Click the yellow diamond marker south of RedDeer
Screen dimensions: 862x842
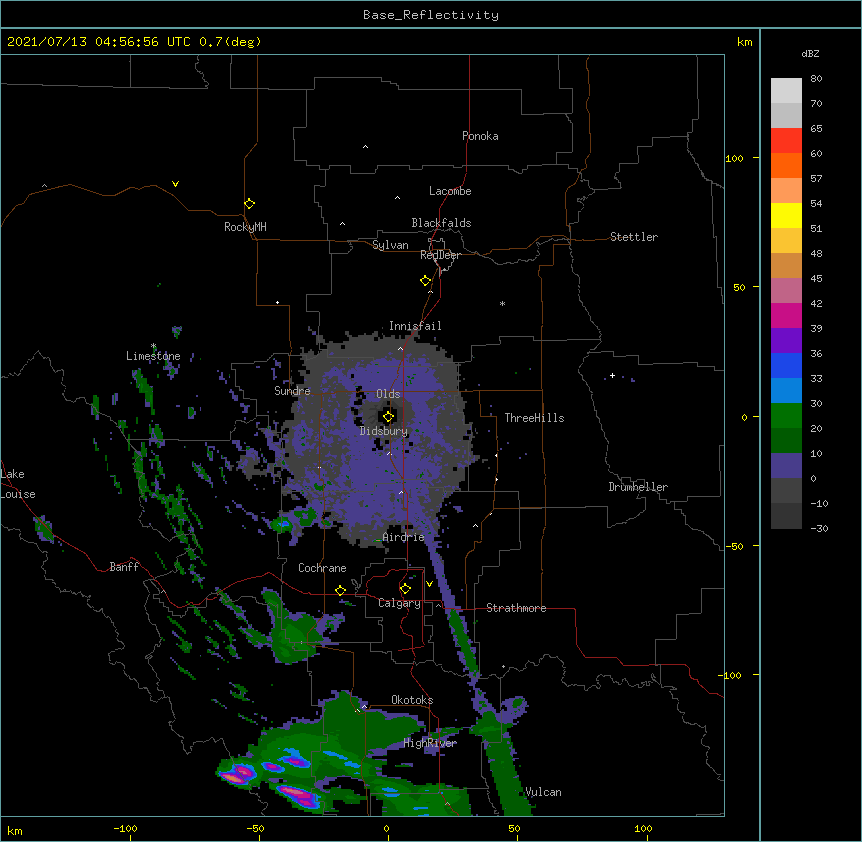[x=425, y=281]
